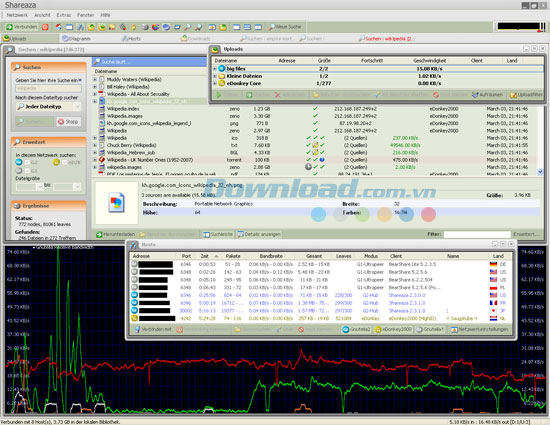Open the Extras menu

click(64, 15)
